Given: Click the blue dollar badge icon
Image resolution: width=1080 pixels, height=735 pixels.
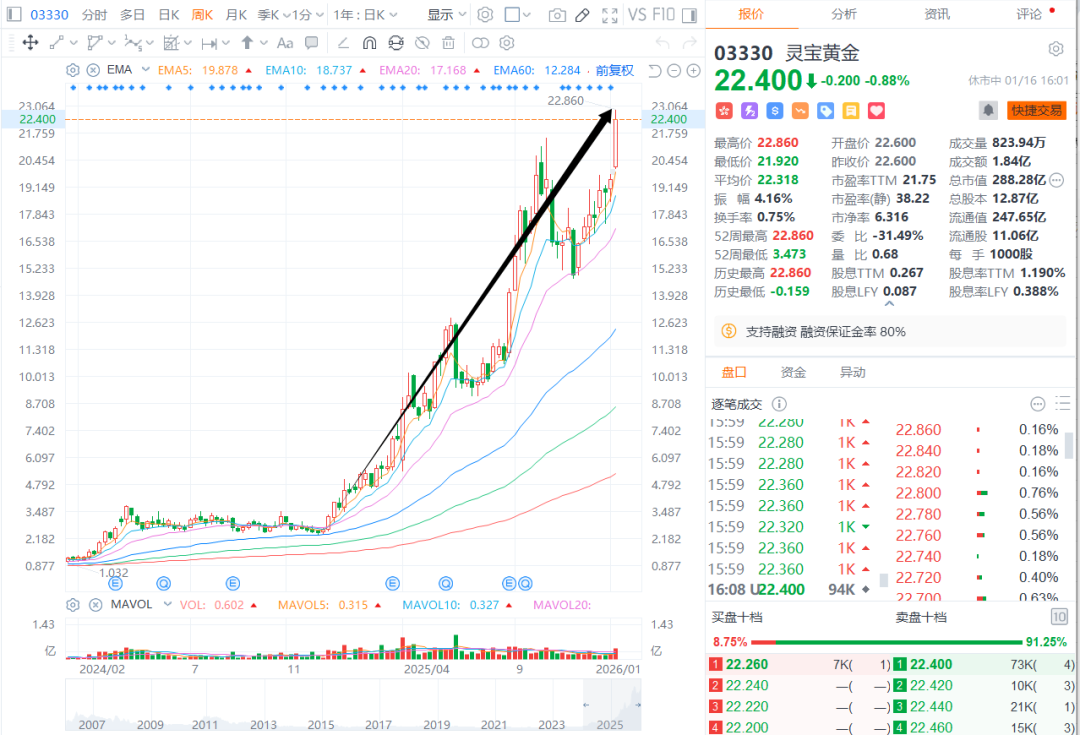Looking at the screenshot, I should point(775,110).
